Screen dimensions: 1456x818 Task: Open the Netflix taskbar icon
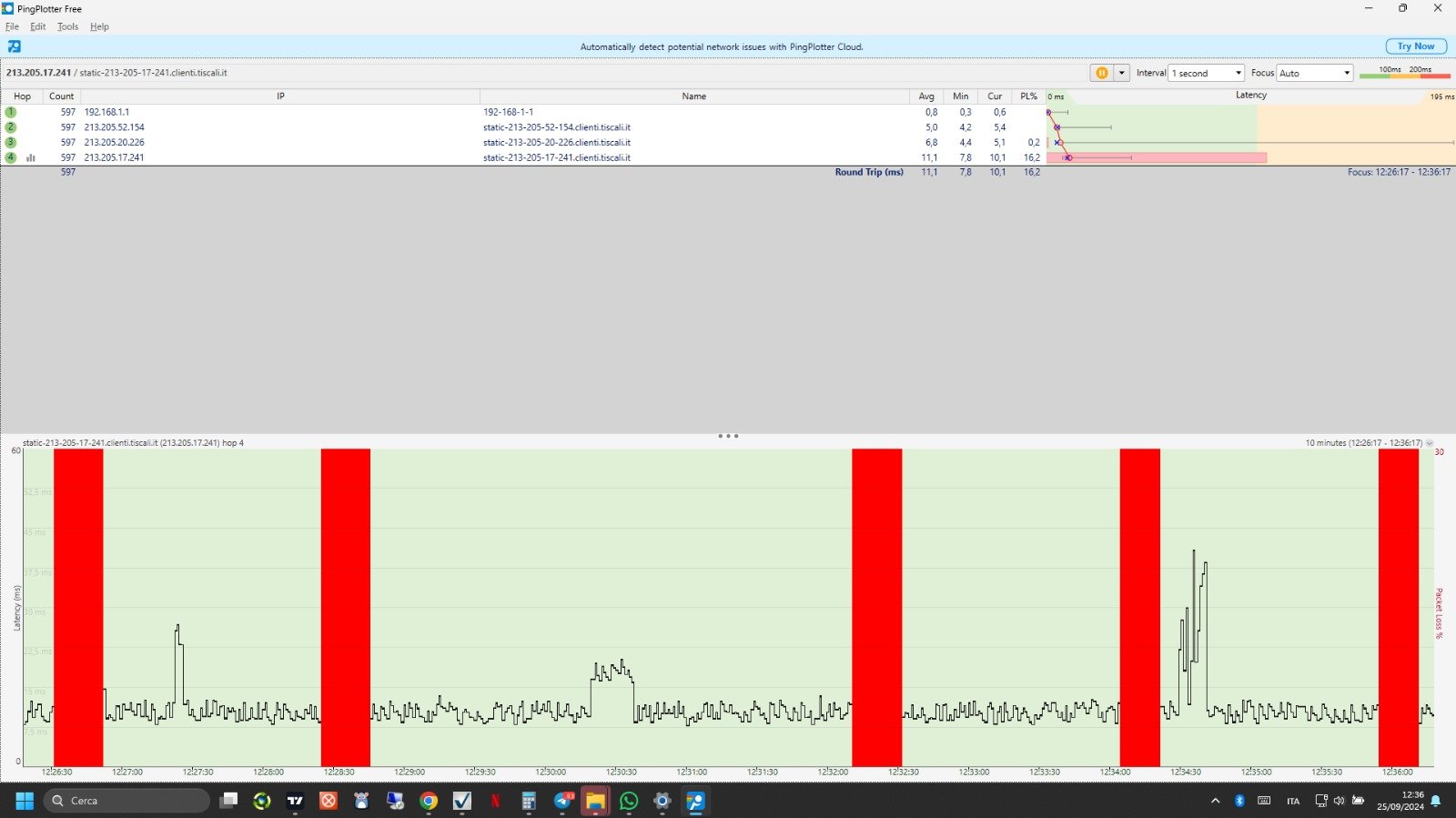(x=496, y=801)
